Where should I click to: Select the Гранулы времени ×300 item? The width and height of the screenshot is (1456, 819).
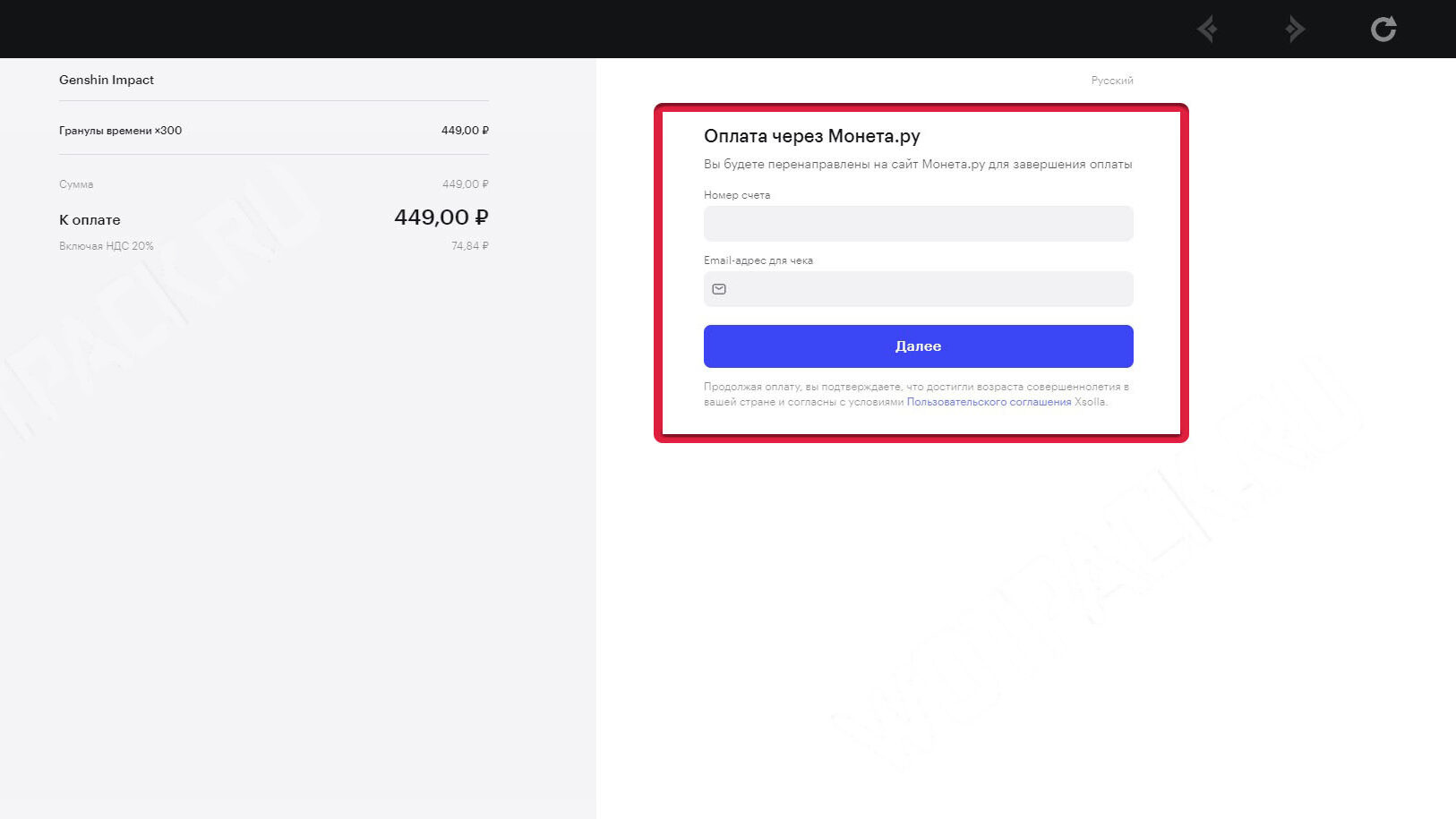pyautogui.click(x=120, y=131)
